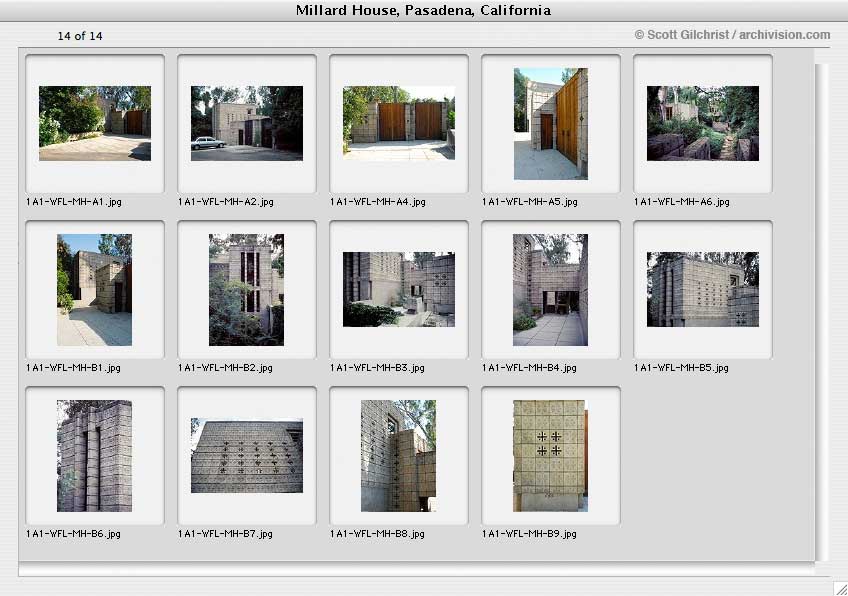
Task: Select thumbnail 1A1-WFL-MH-B4 courtyard
Action: (551, 290)
